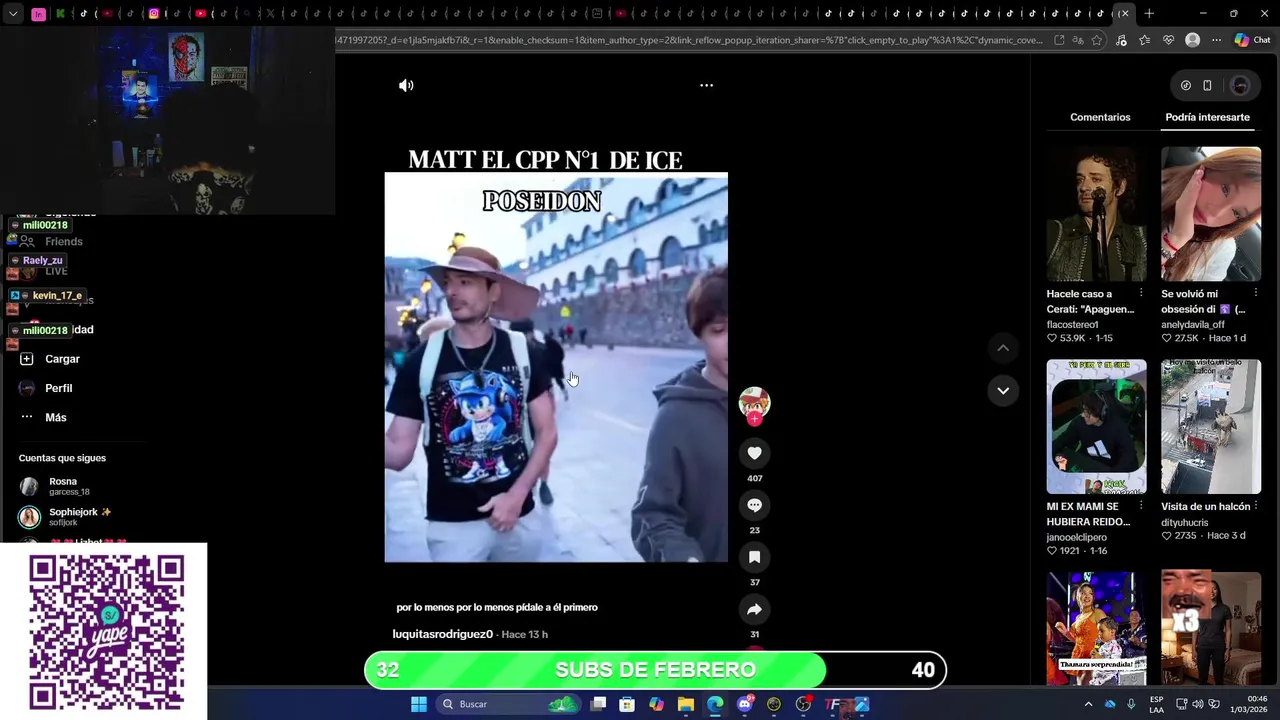Viewport: 1280px width, 720px height.
Task: Open browser Settings and more ellipsis
Action: (x=1216, y=40)
